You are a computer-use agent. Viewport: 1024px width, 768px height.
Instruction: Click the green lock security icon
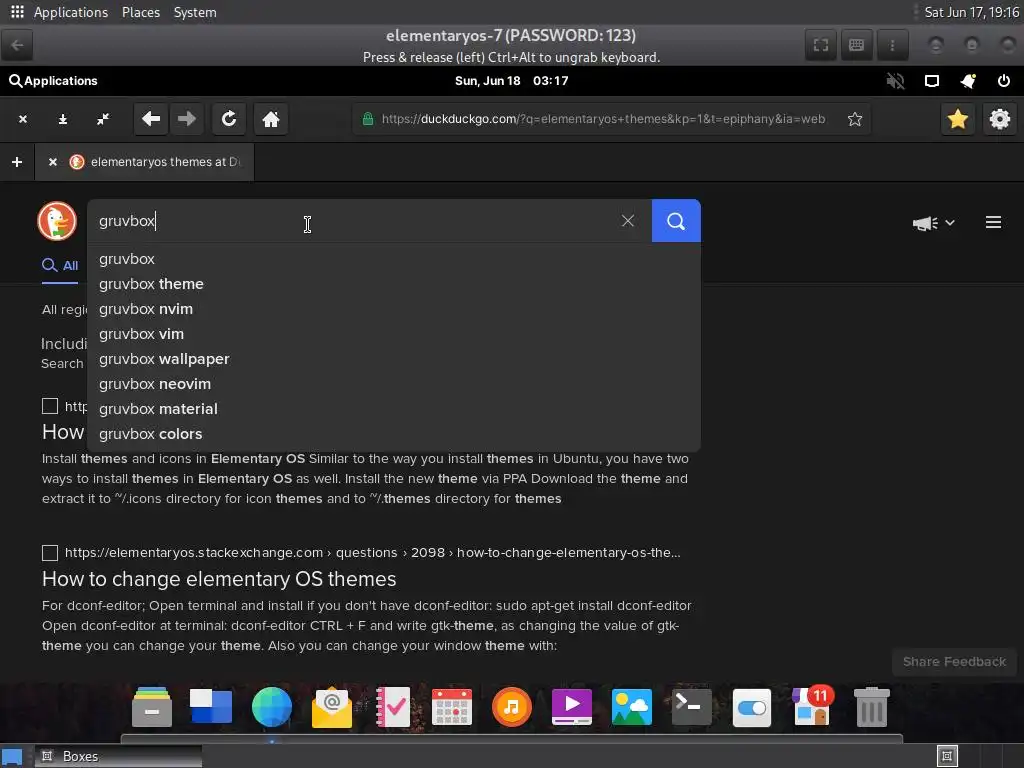[368, 119]
